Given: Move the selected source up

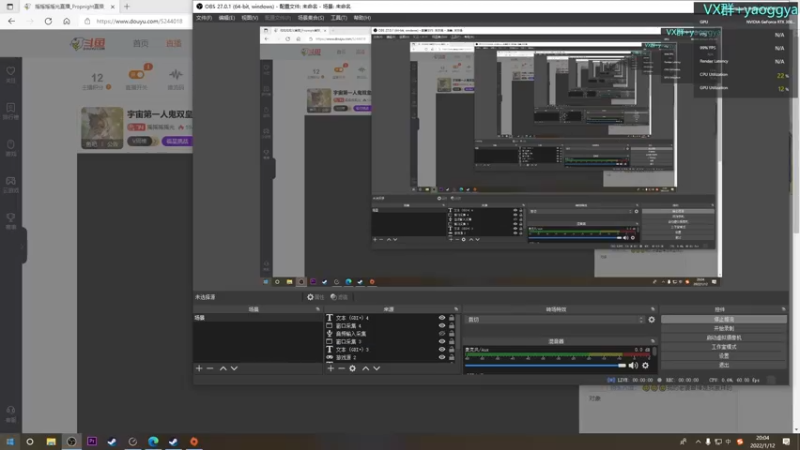Looking at the screenshot, I should (x=365, y=368).
